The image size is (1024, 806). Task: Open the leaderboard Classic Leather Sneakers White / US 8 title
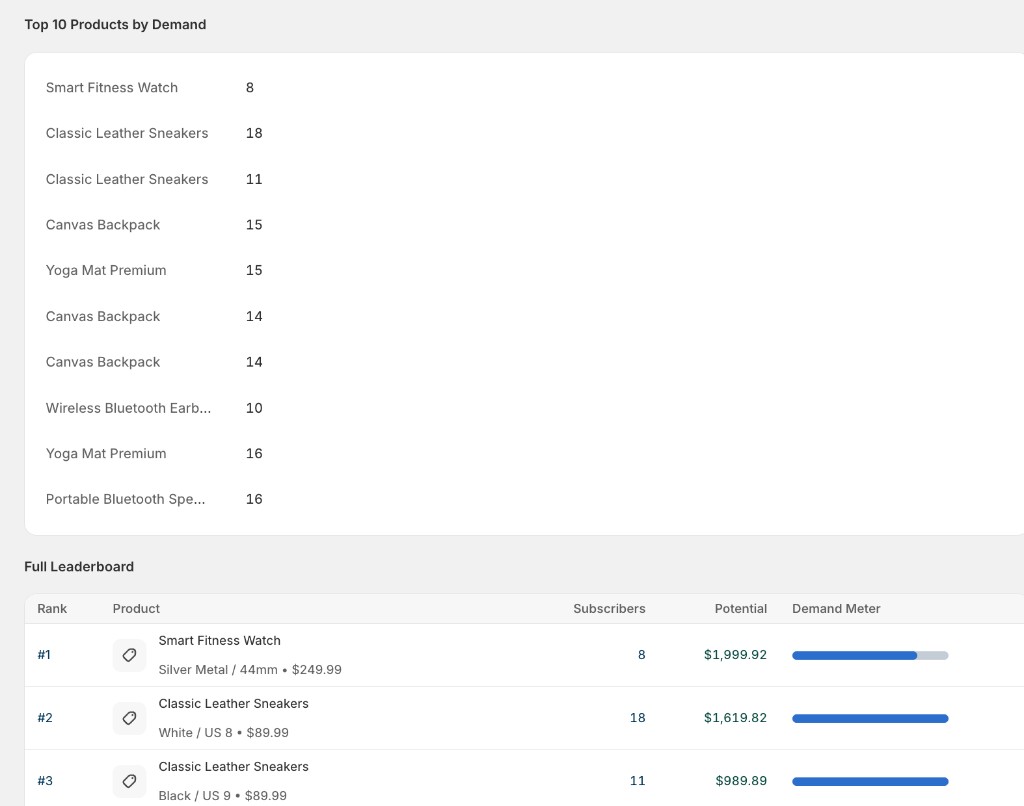coord(233,703)
